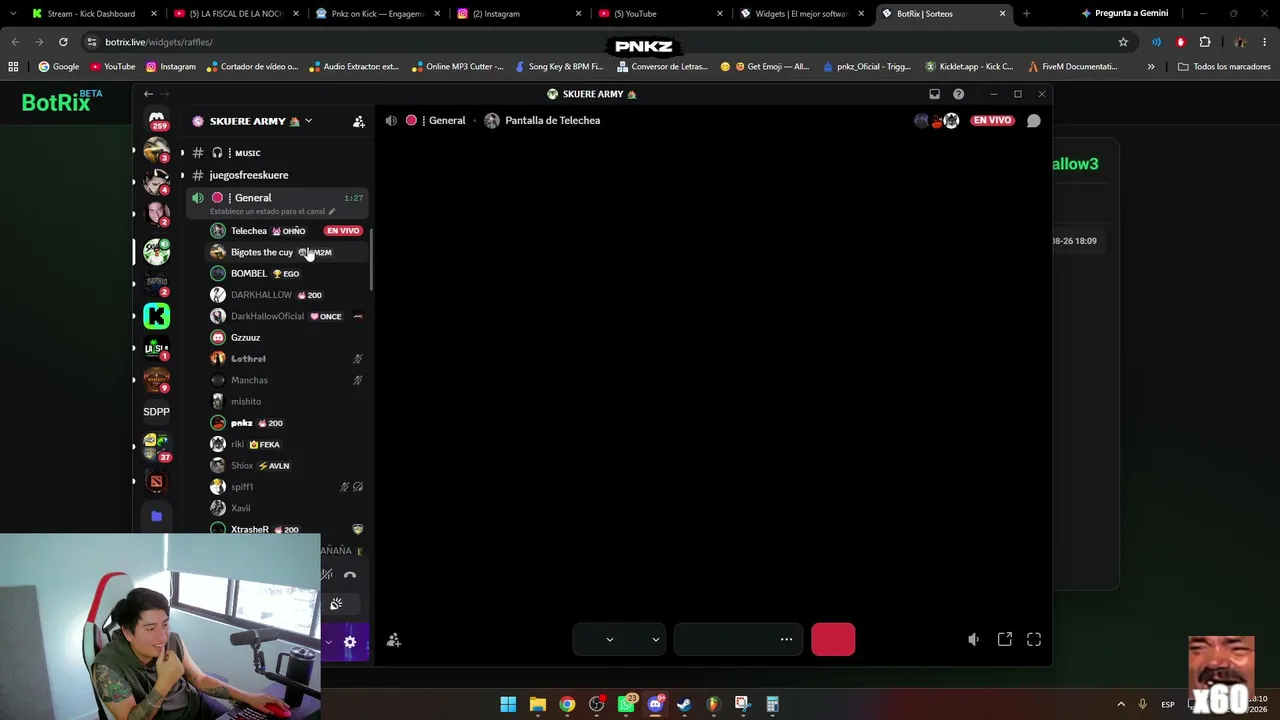Switch to LA FISCAL DE LA NOCHE tab
Image resolution: width=1280 pixels, height=720 pixels.
tap(236, 14)
